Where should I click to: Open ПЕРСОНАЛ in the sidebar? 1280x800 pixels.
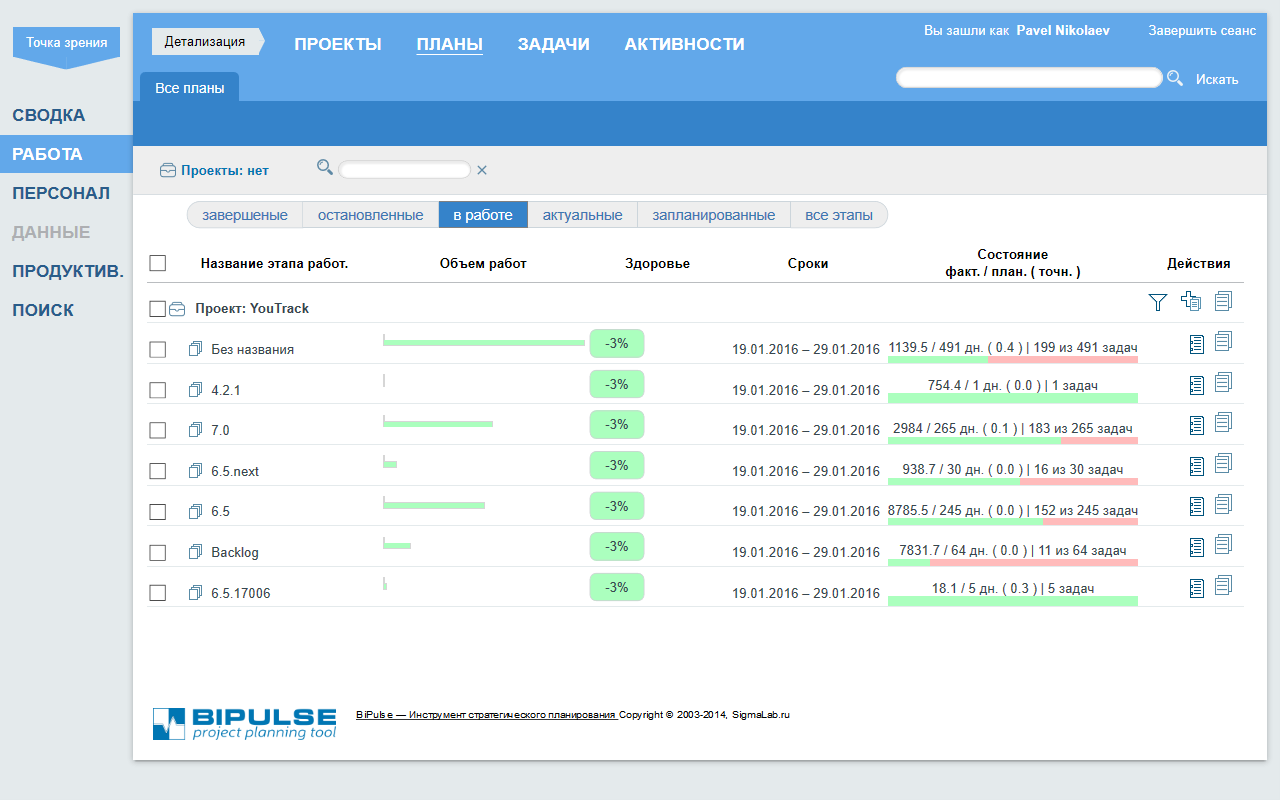click(x=61, y=193)
